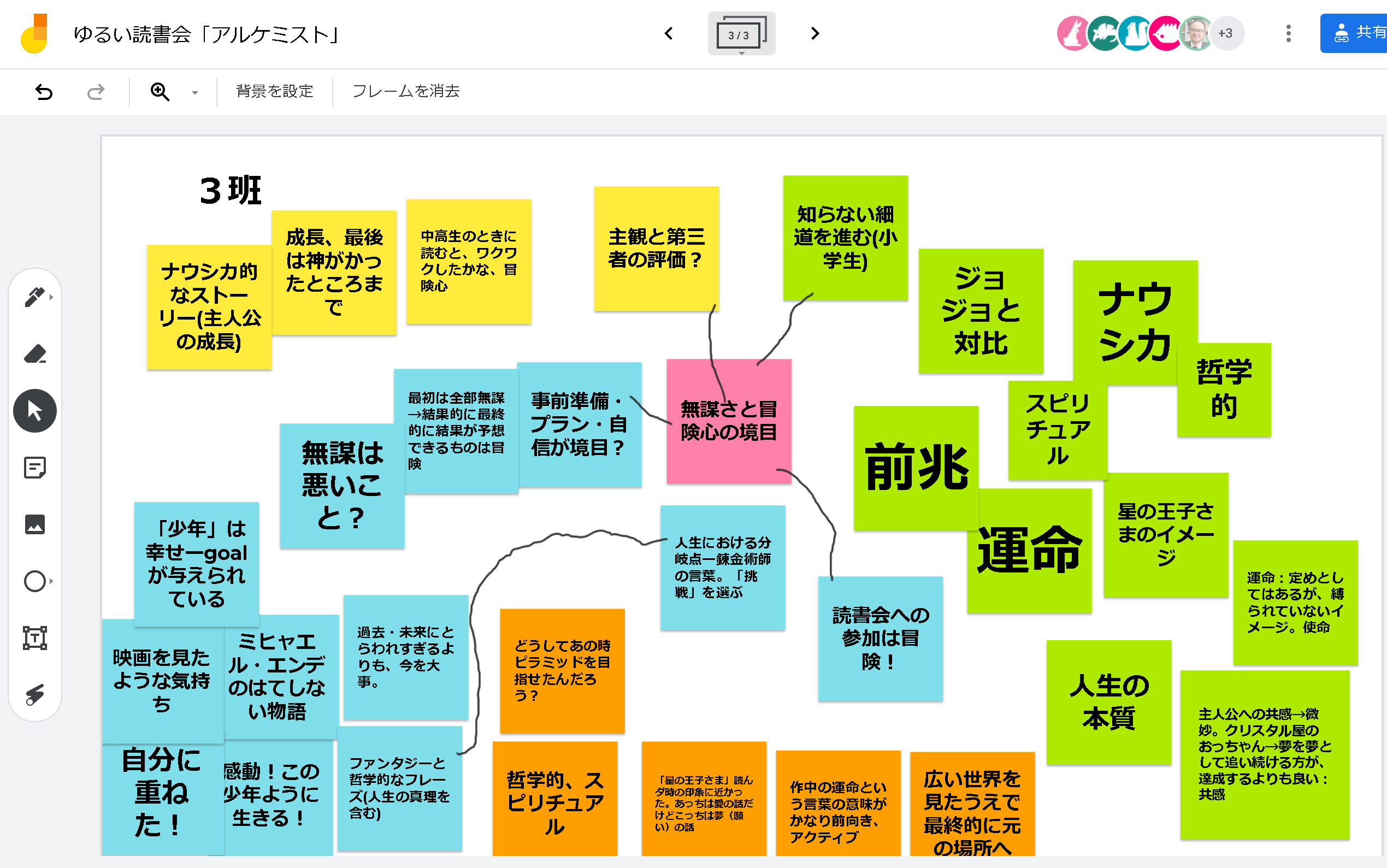Screen dimensions: 1387x868
Task: Activate the Laser pointer tool
Action: [34, 695]
